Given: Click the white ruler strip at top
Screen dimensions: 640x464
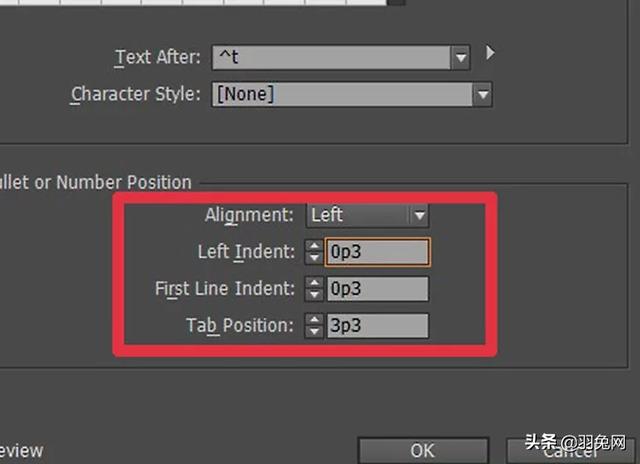Looking at the screenshot, I should click(200, 4).
